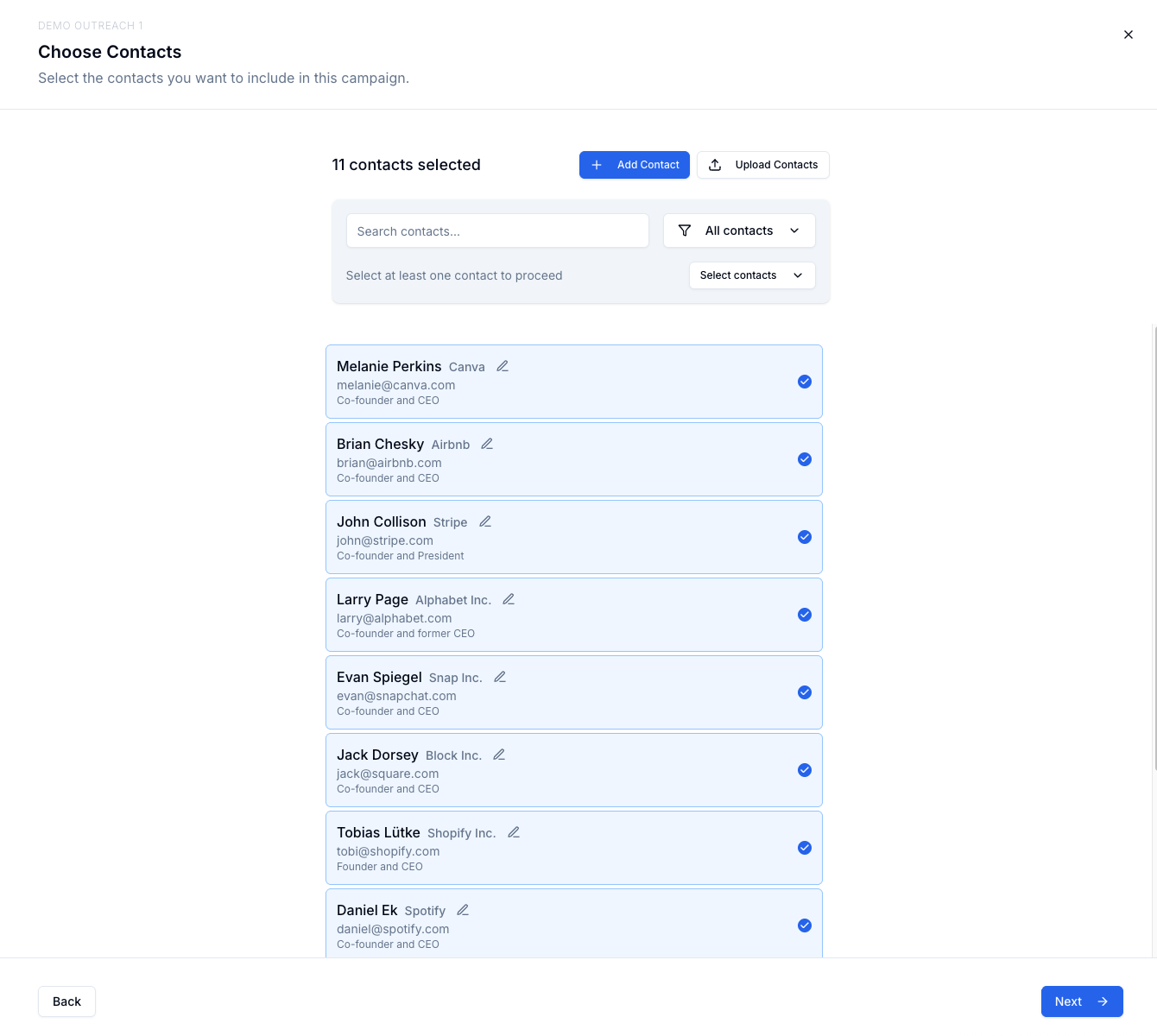Select the DEMO OUTREACH 1 header label
Screen dimensions: 1157x1036
coord(91,25)
